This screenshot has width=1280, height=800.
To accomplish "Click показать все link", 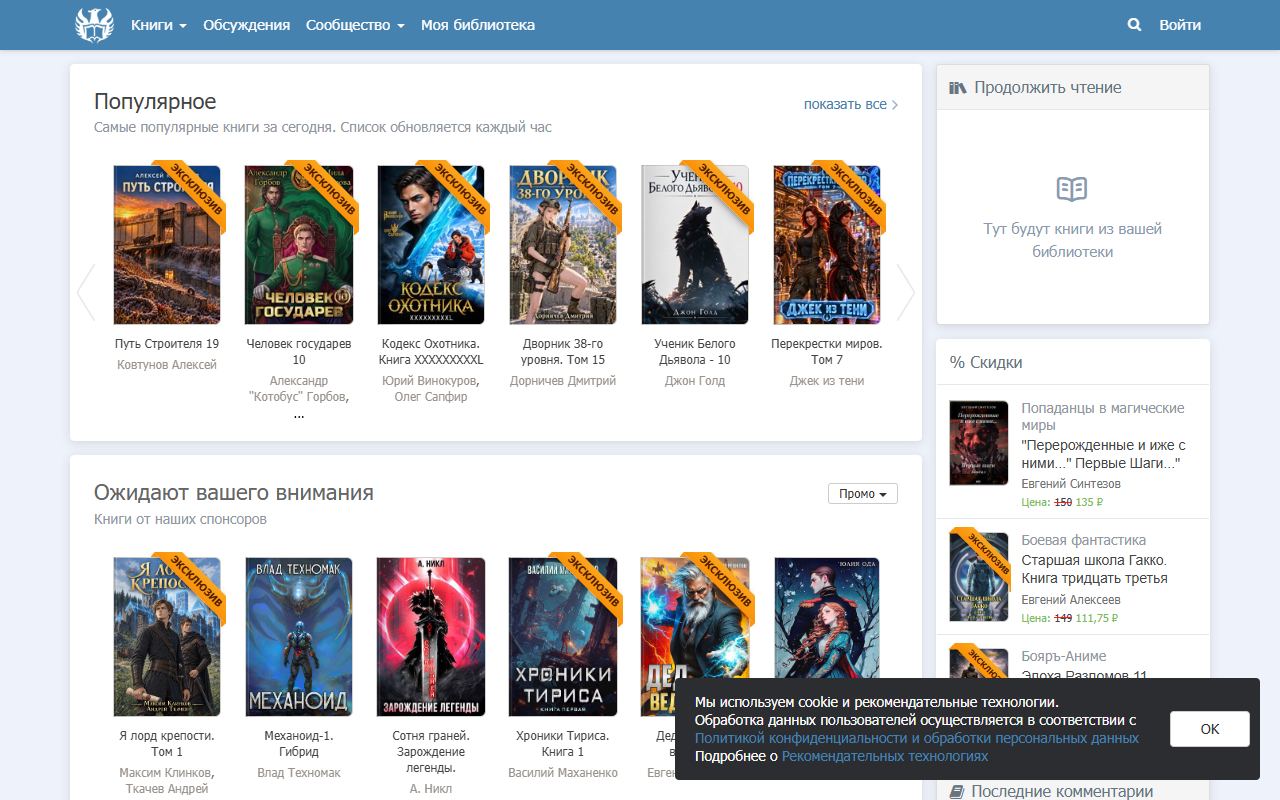I will (851, 104).
